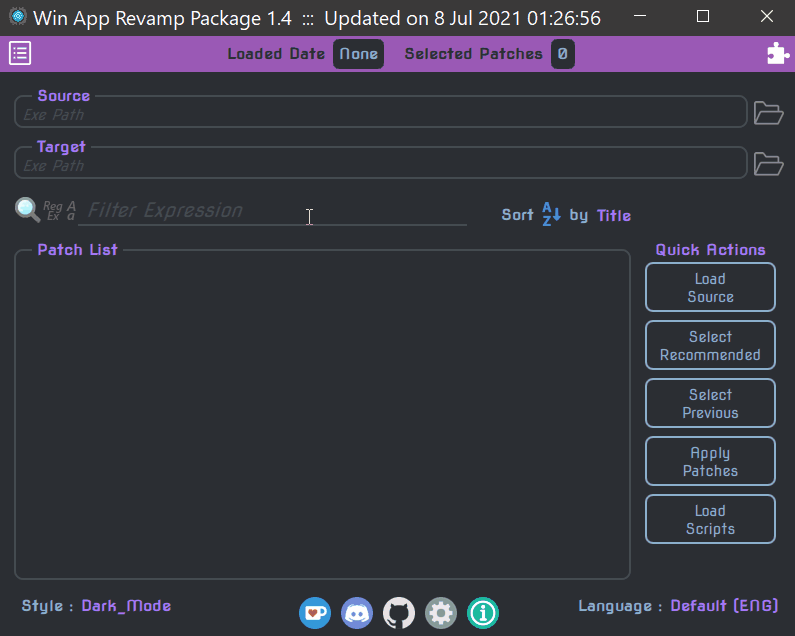Open the GitHub repository icon
This screenshot has width=795, height=636.
(x=399, y=613)
